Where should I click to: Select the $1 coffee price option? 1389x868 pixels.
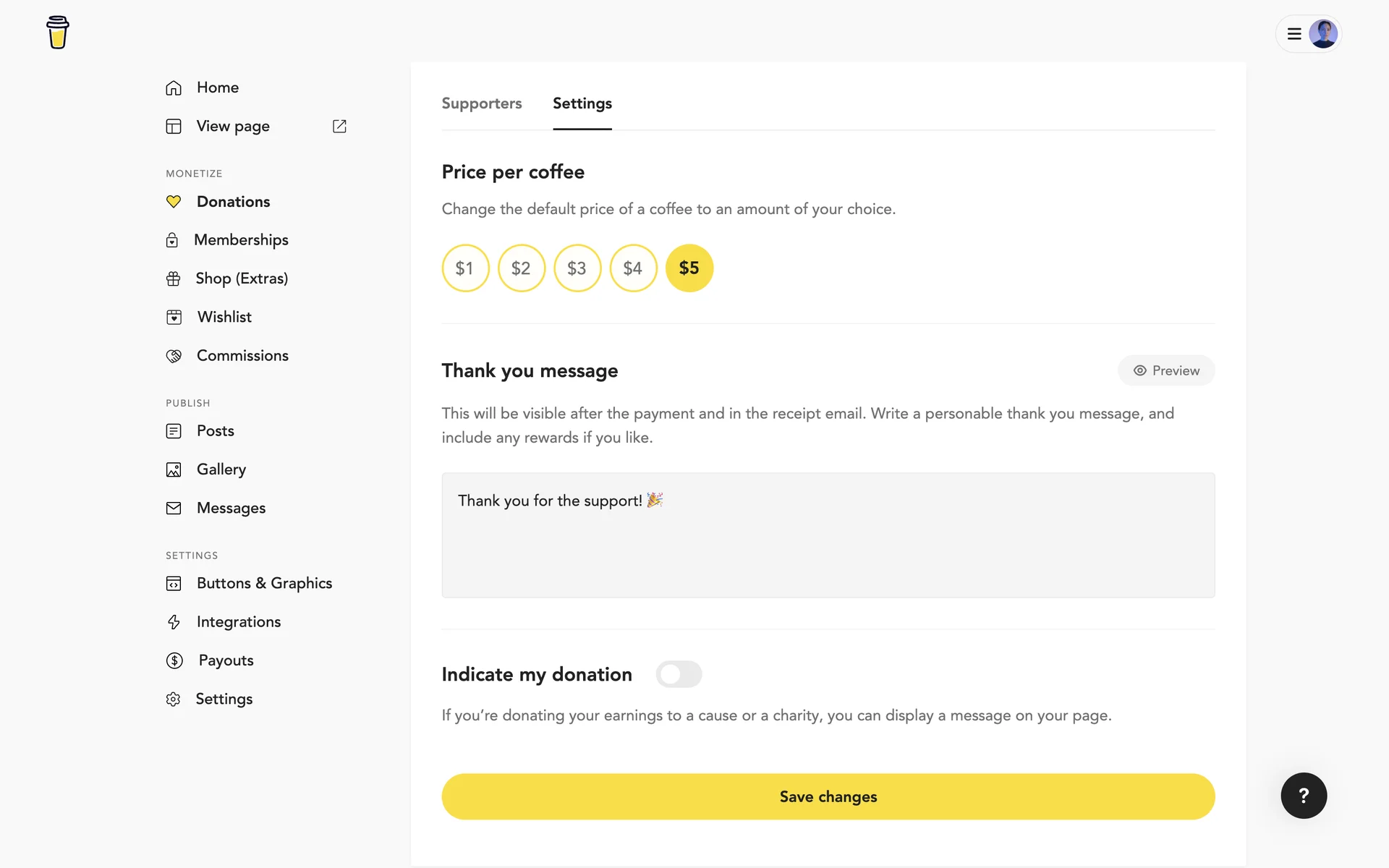[465, 268]
